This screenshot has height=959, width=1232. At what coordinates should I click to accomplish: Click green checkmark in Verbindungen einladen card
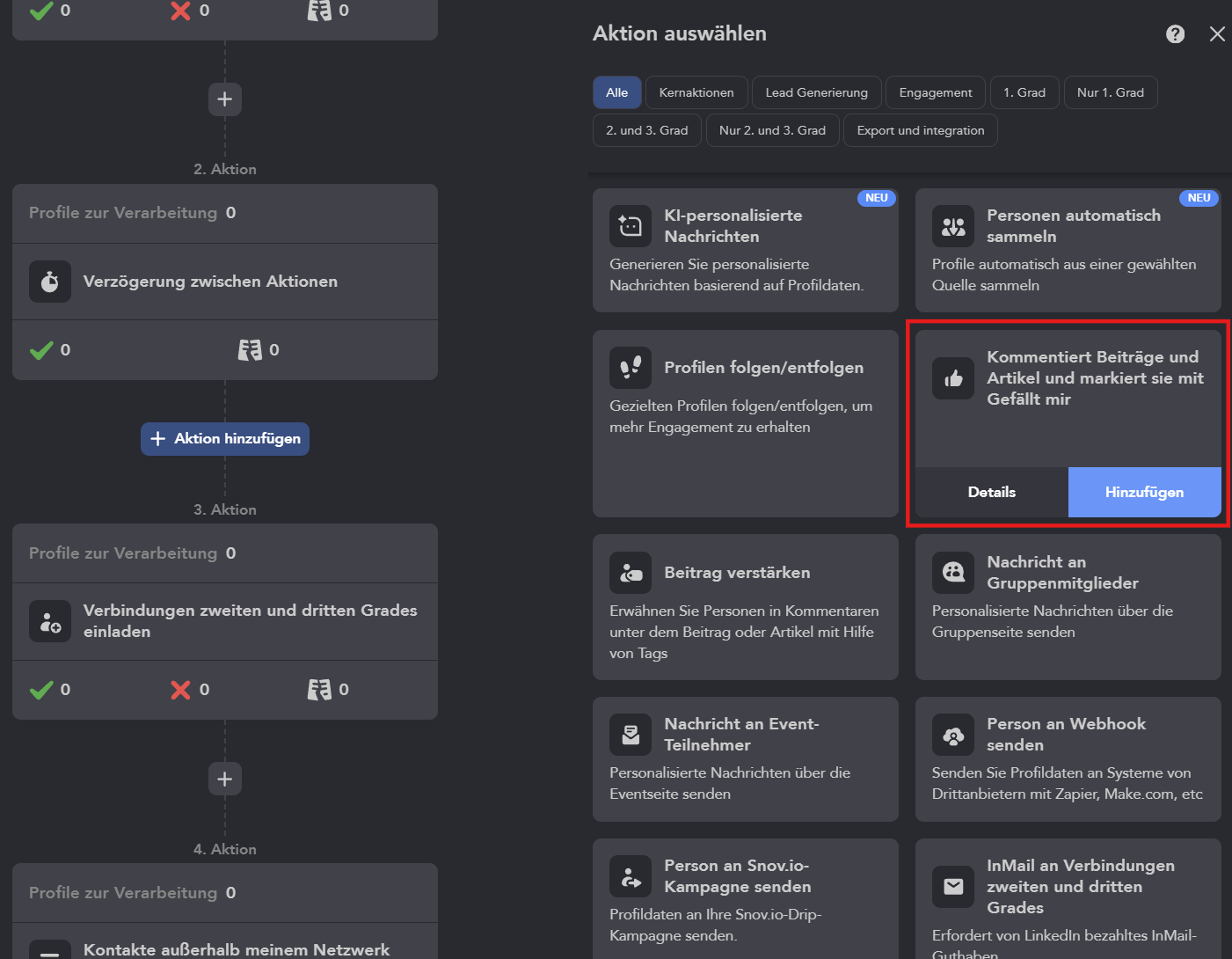[x=41, y=690]
